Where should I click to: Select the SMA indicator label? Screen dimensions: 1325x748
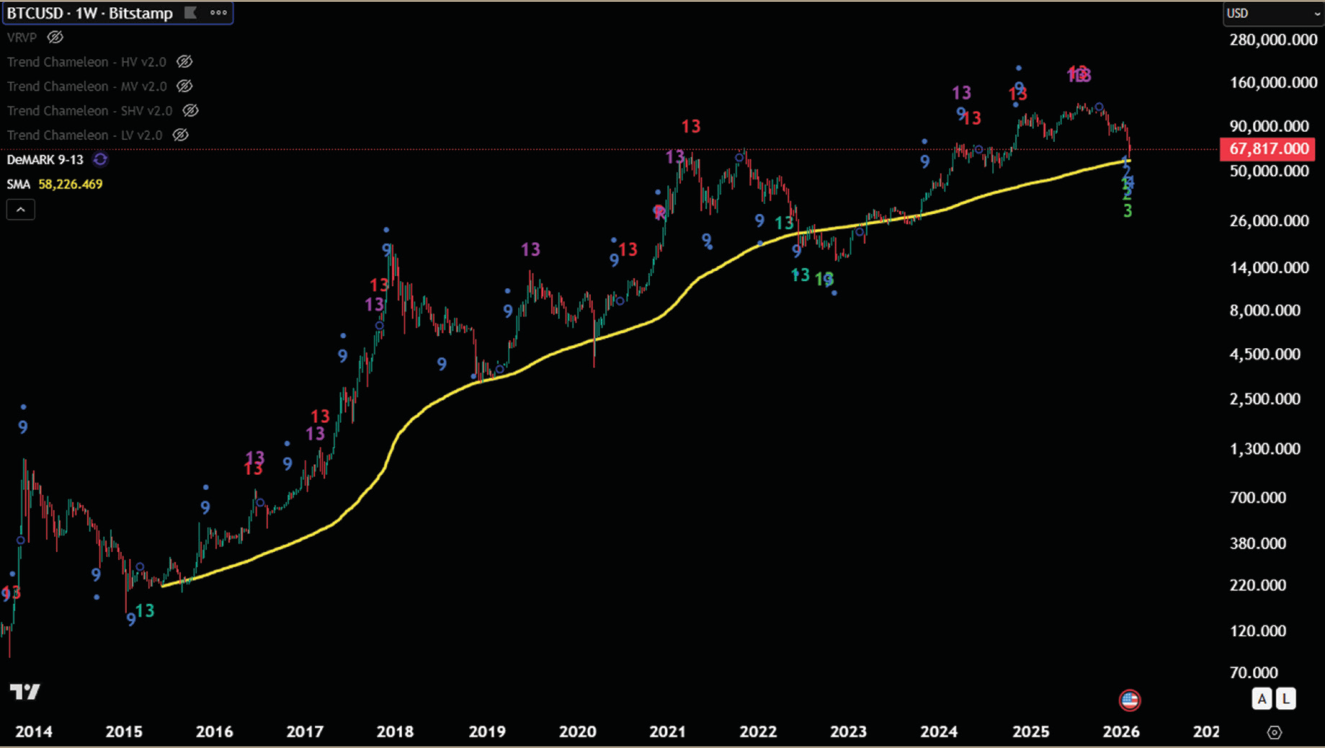(19, 184)
